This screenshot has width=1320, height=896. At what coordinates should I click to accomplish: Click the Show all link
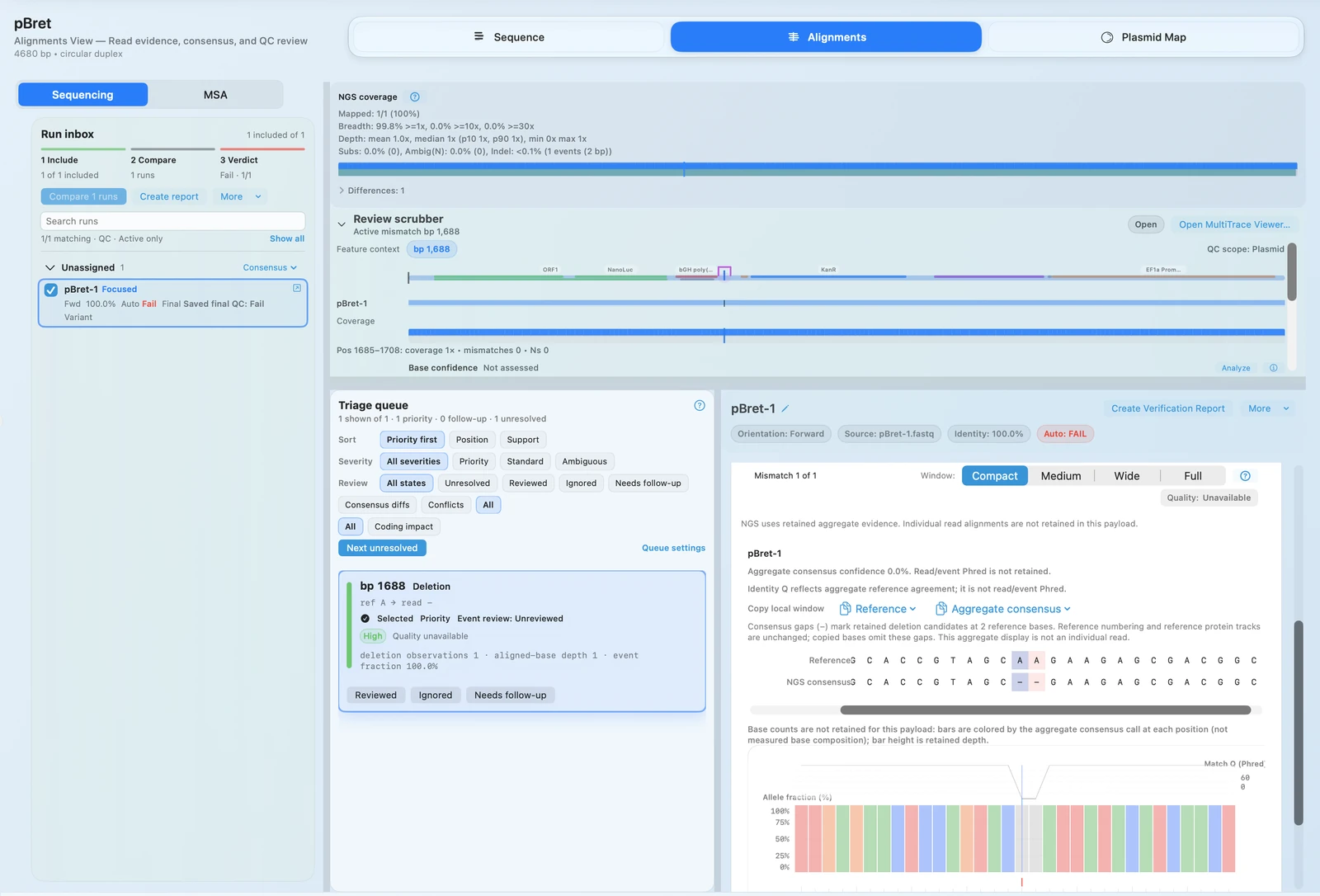tap(287, 238)
